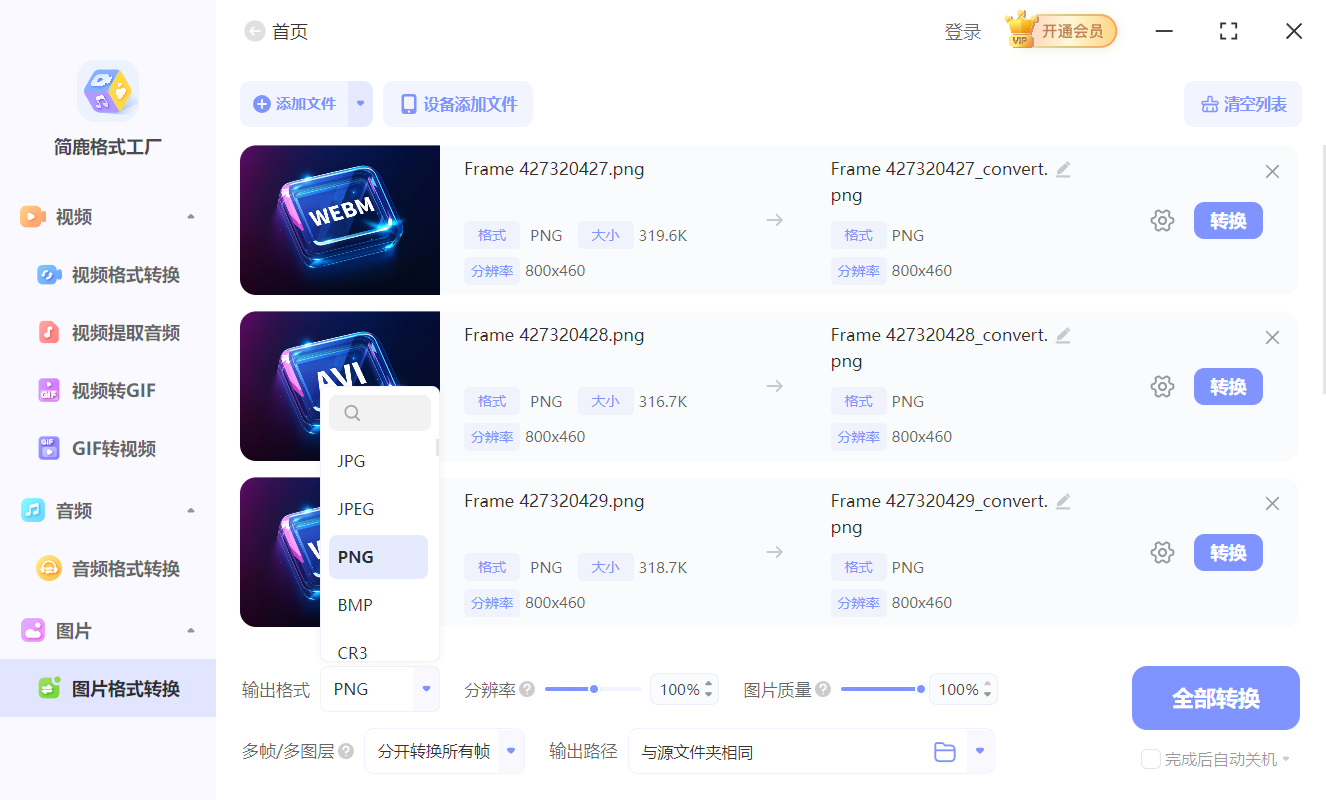Edit output name of Frame 427320427_convert

(1063, 170)
